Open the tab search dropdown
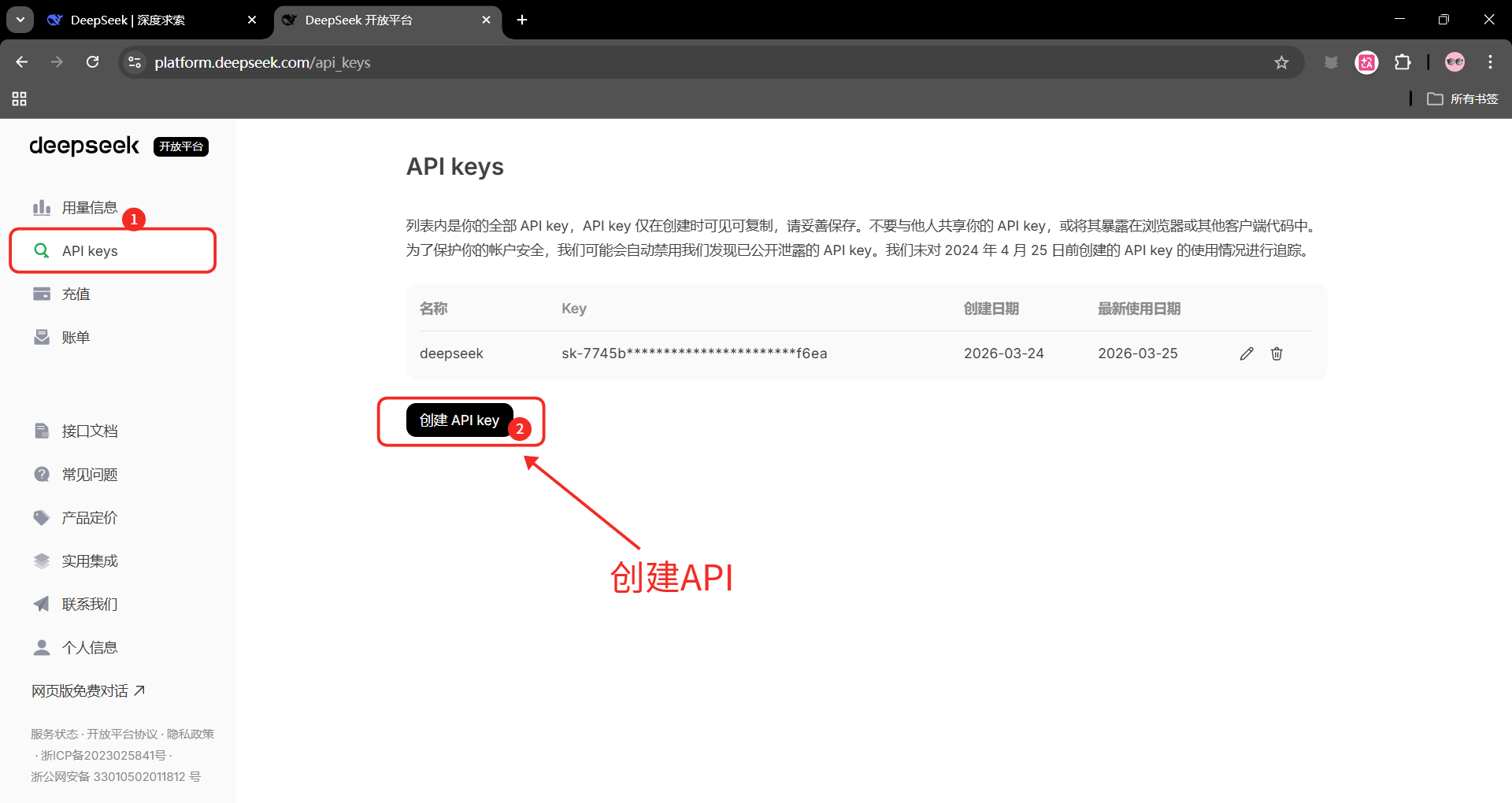The image size is (1512, 803). (20, 20)
